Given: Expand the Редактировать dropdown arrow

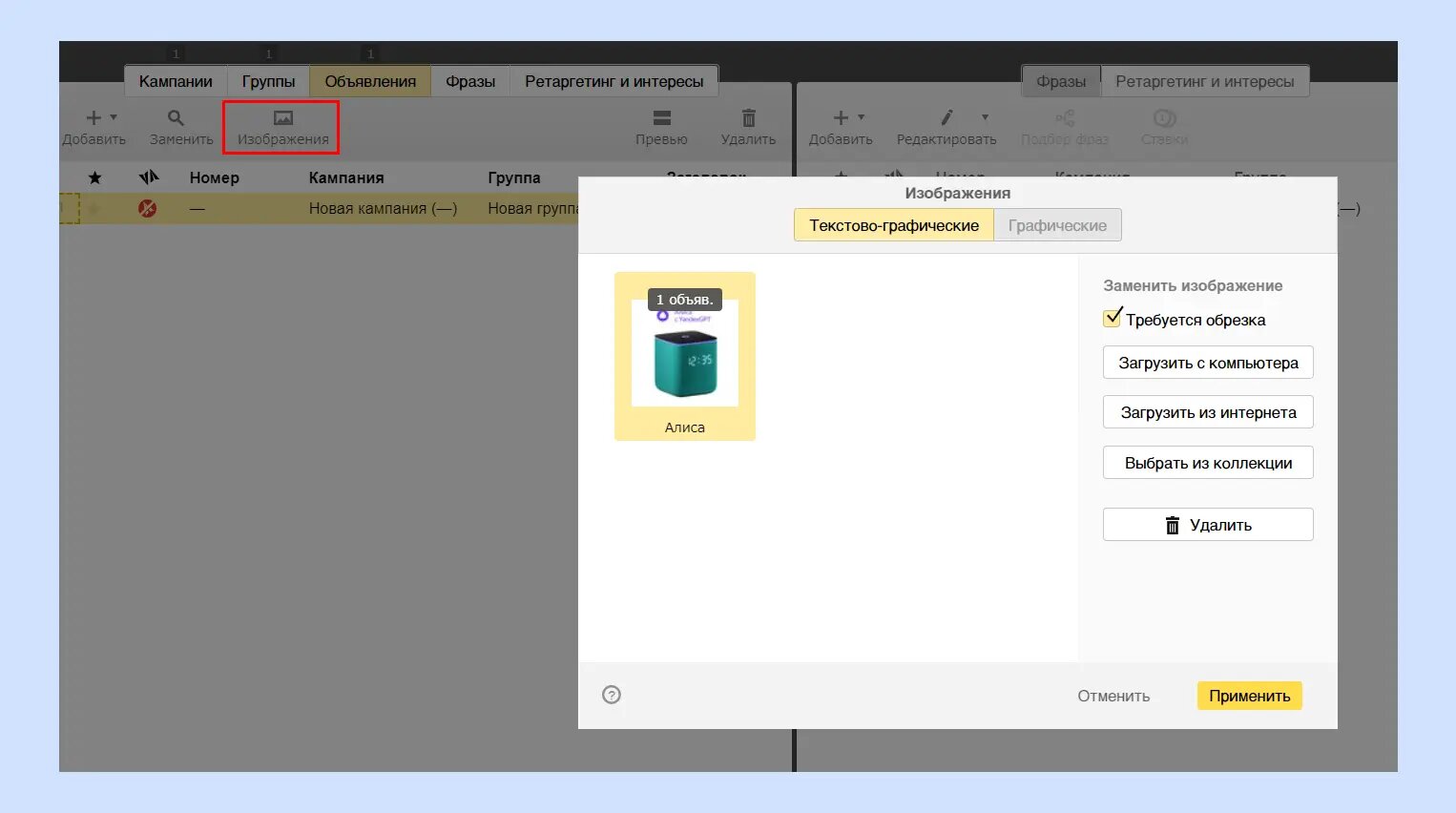Looking at the screenshot, I should 986,117.
